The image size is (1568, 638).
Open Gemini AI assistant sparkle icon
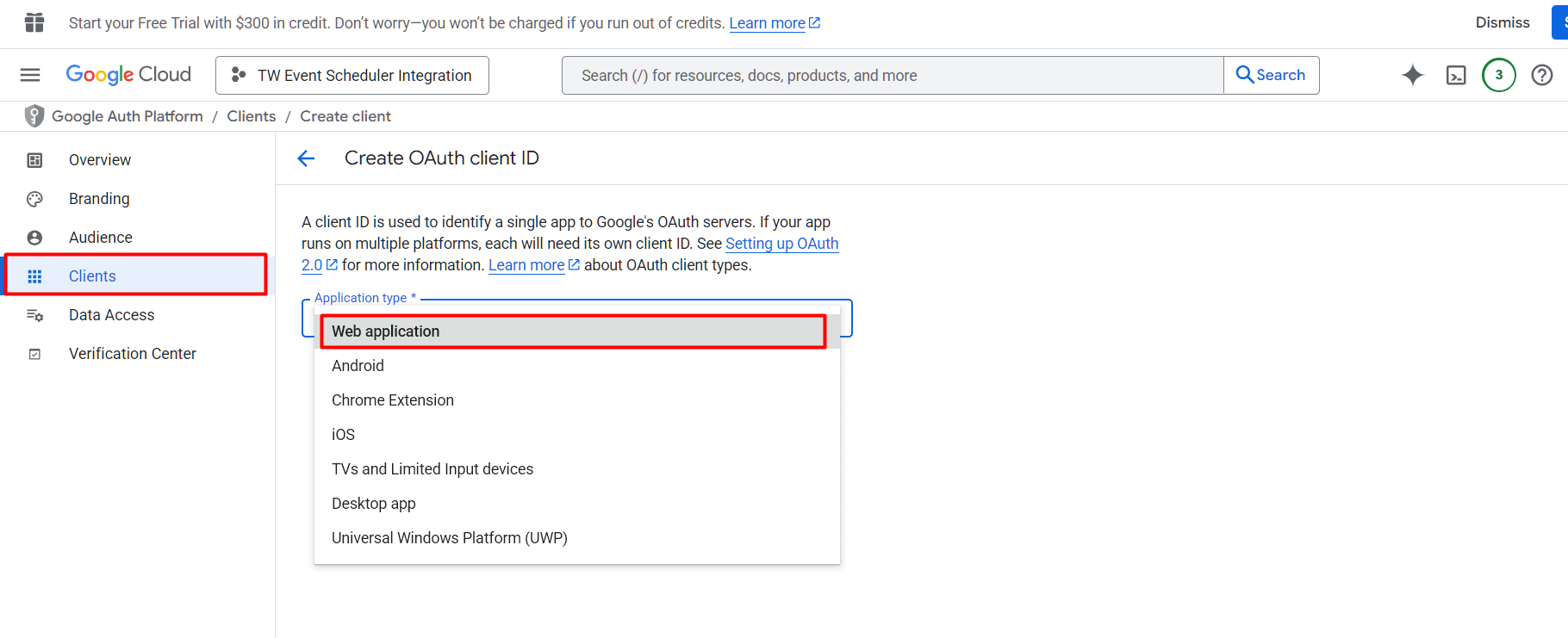coord(1413,75)
